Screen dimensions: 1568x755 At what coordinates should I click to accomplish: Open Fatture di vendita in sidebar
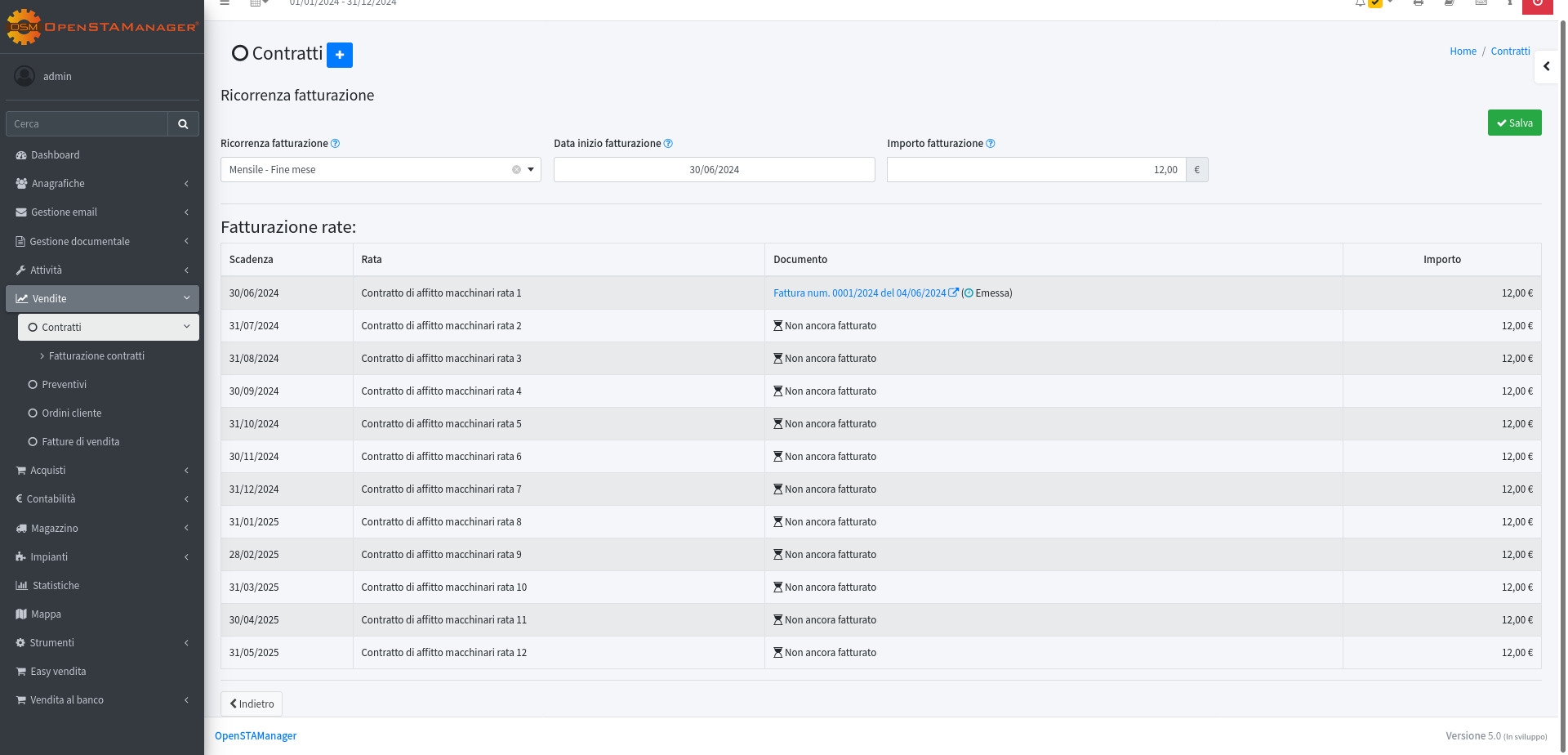click(x=80, y=442)
